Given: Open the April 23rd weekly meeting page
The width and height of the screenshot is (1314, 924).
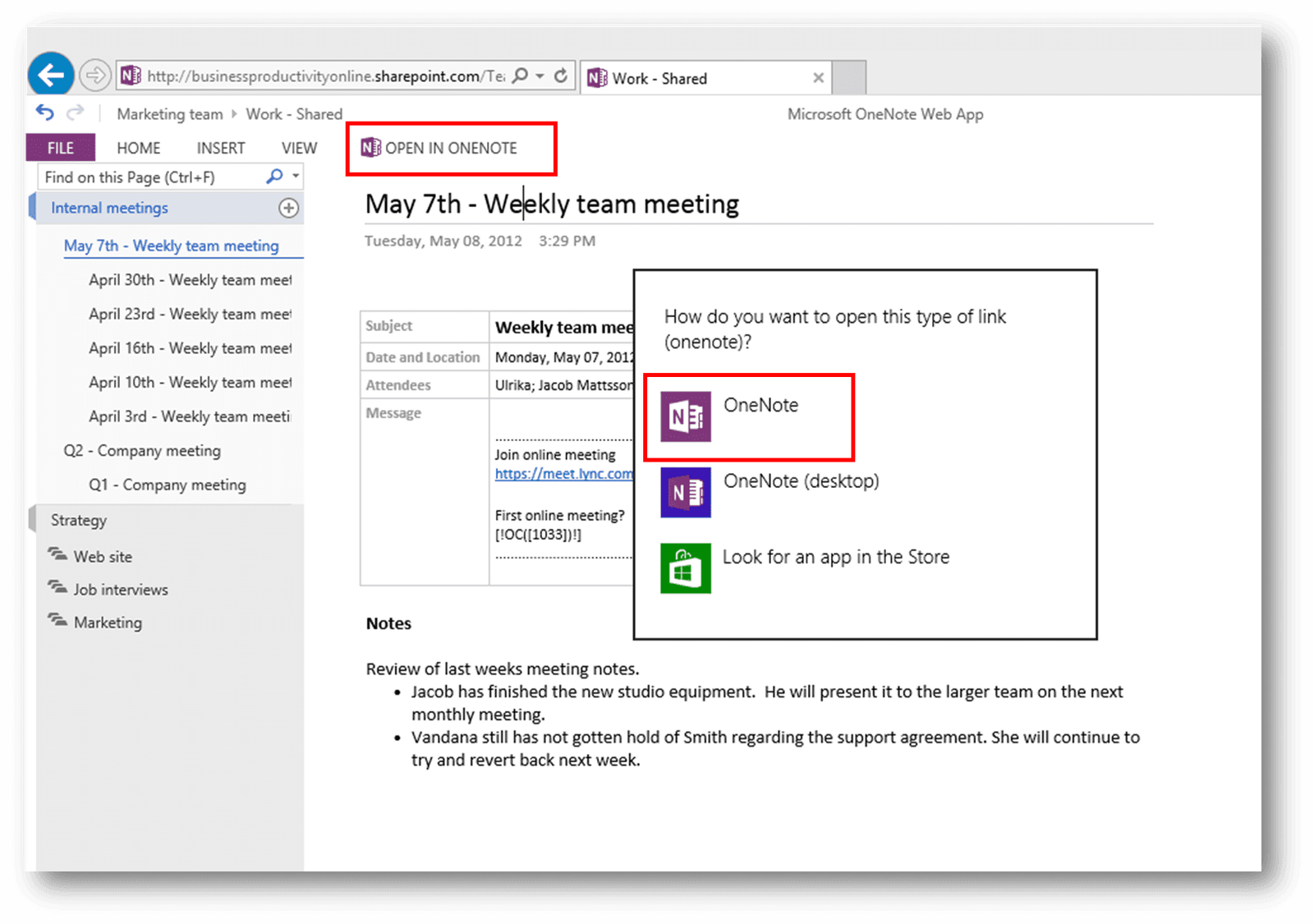Looking at the screenshot, I should tap(191, 315).
